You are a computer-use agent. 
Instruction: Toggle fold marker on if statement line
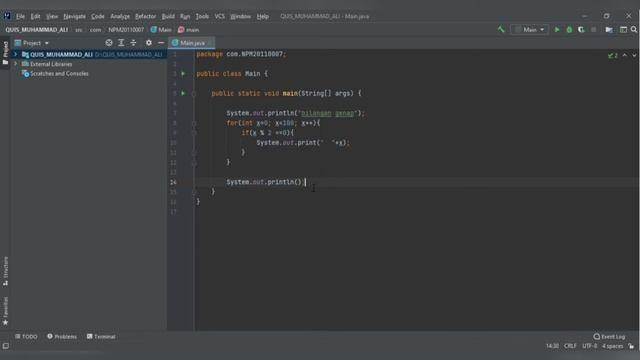[194, 133]
